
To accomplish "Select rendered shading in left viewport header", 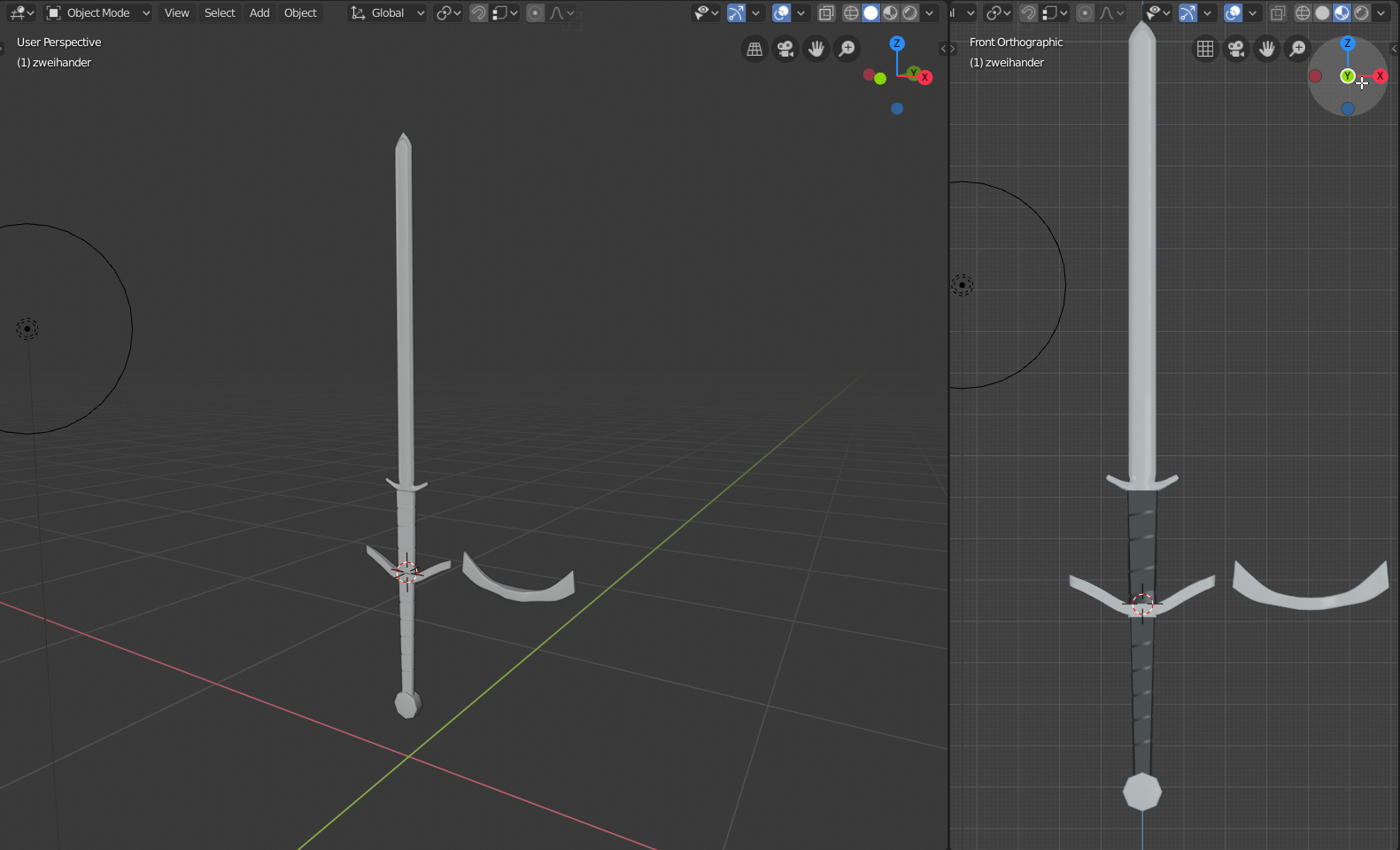I will point(909,13).
